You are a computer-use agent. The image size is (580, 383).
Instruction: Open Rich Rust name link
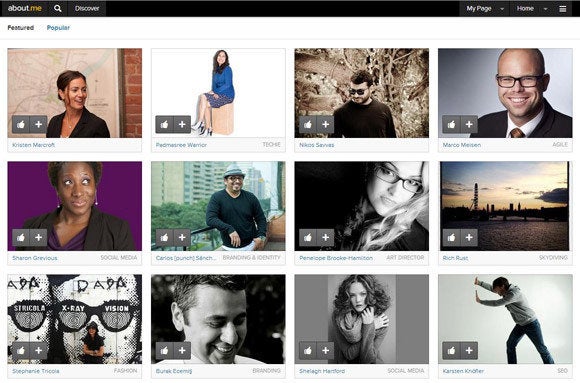point(455,258)
